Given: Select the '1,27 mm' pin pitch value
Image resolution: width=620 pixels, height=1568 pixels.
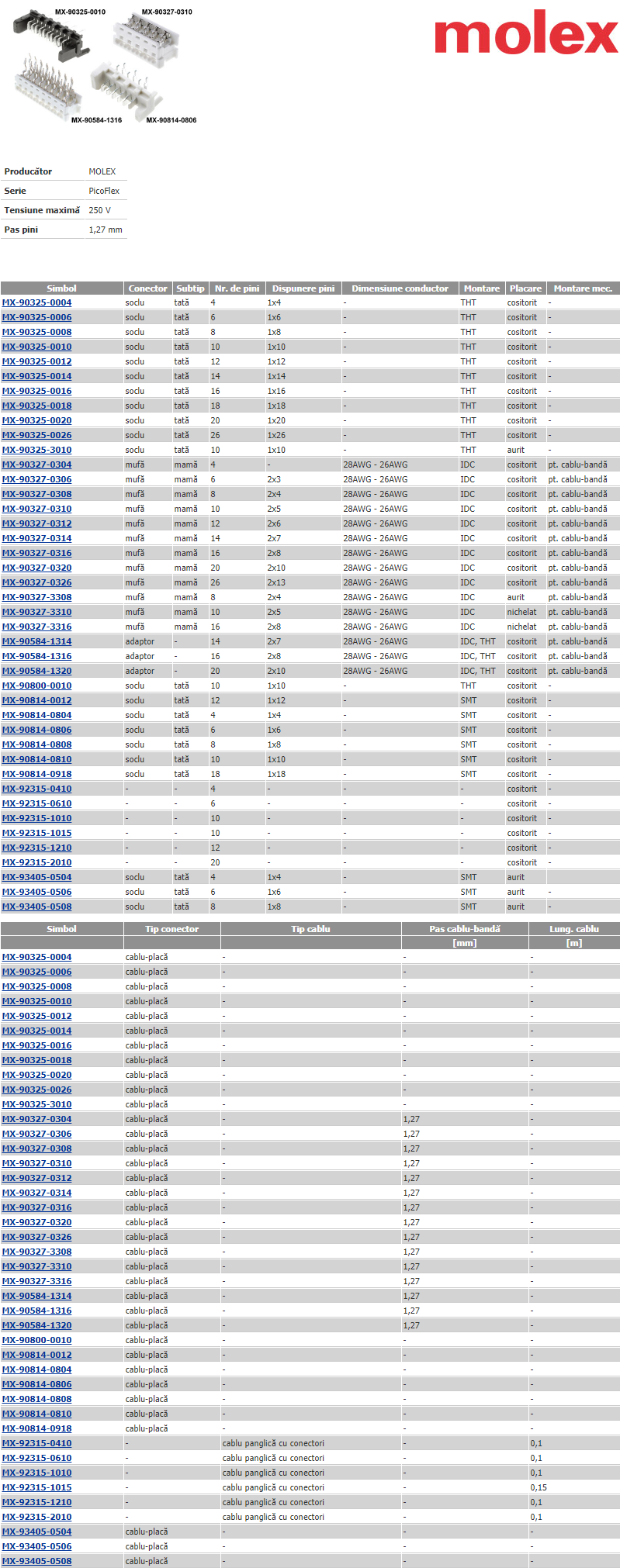Looking at the screenshot, I should [106, 230].
